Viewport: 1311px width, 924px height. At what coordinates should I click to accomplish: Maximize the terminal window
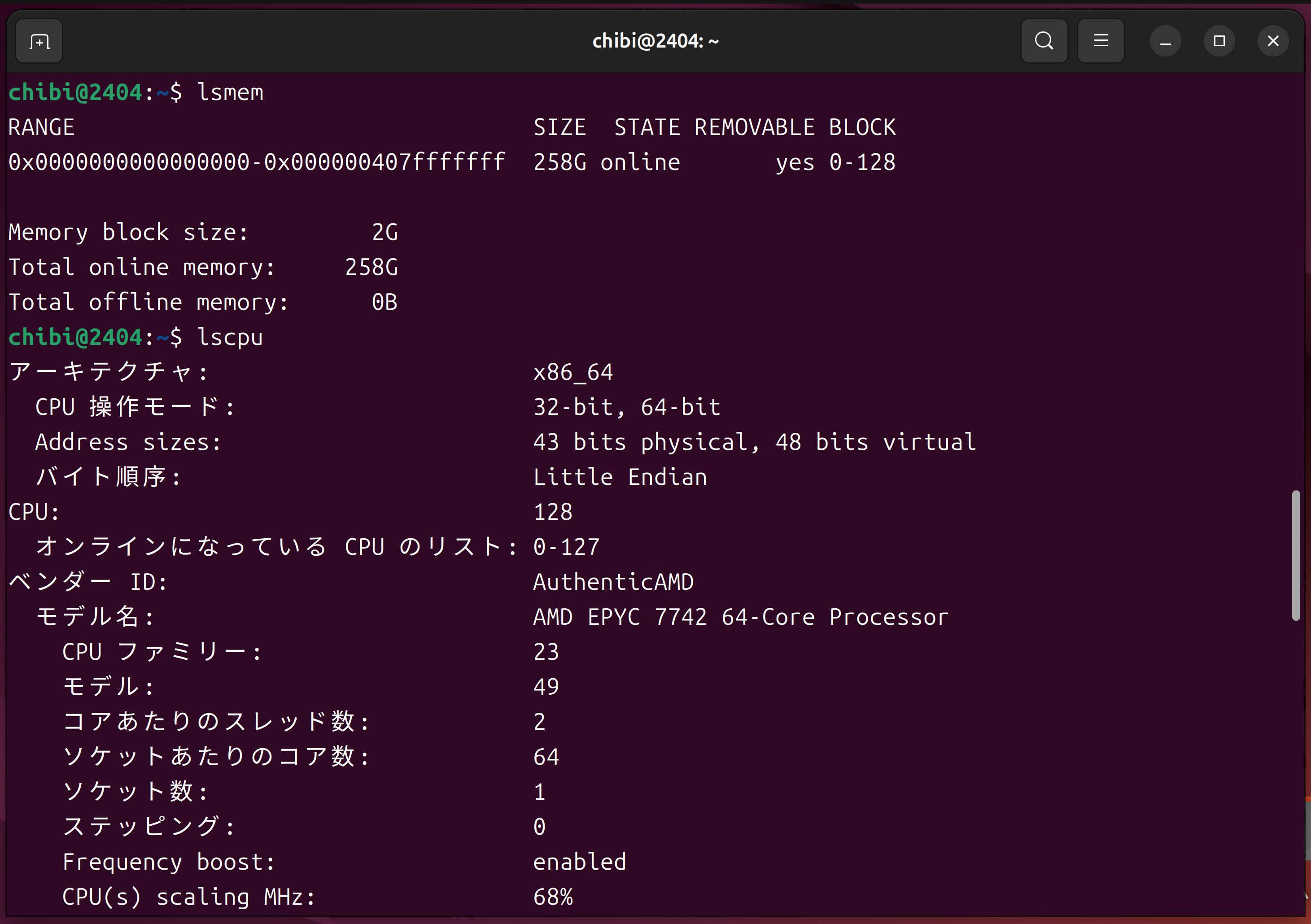tap(1219, 41)
